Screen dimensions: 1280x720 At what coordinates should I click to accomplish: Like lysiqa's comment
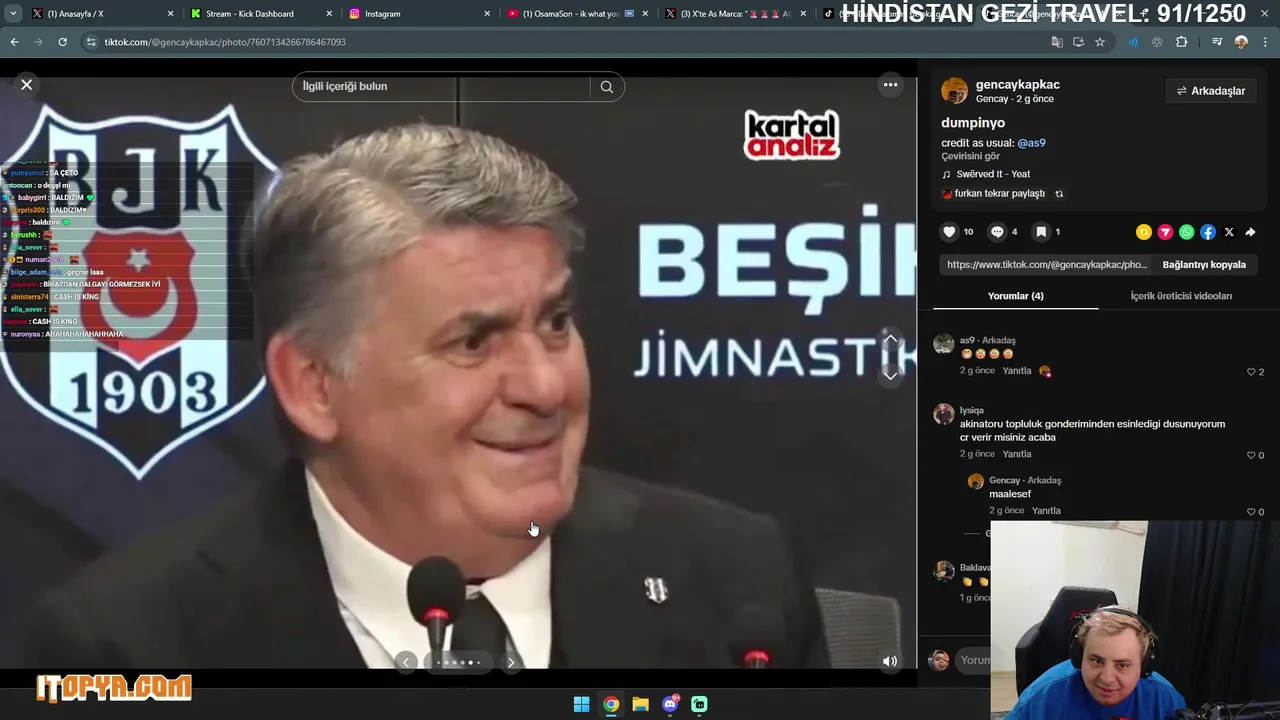coord(1251,455)
